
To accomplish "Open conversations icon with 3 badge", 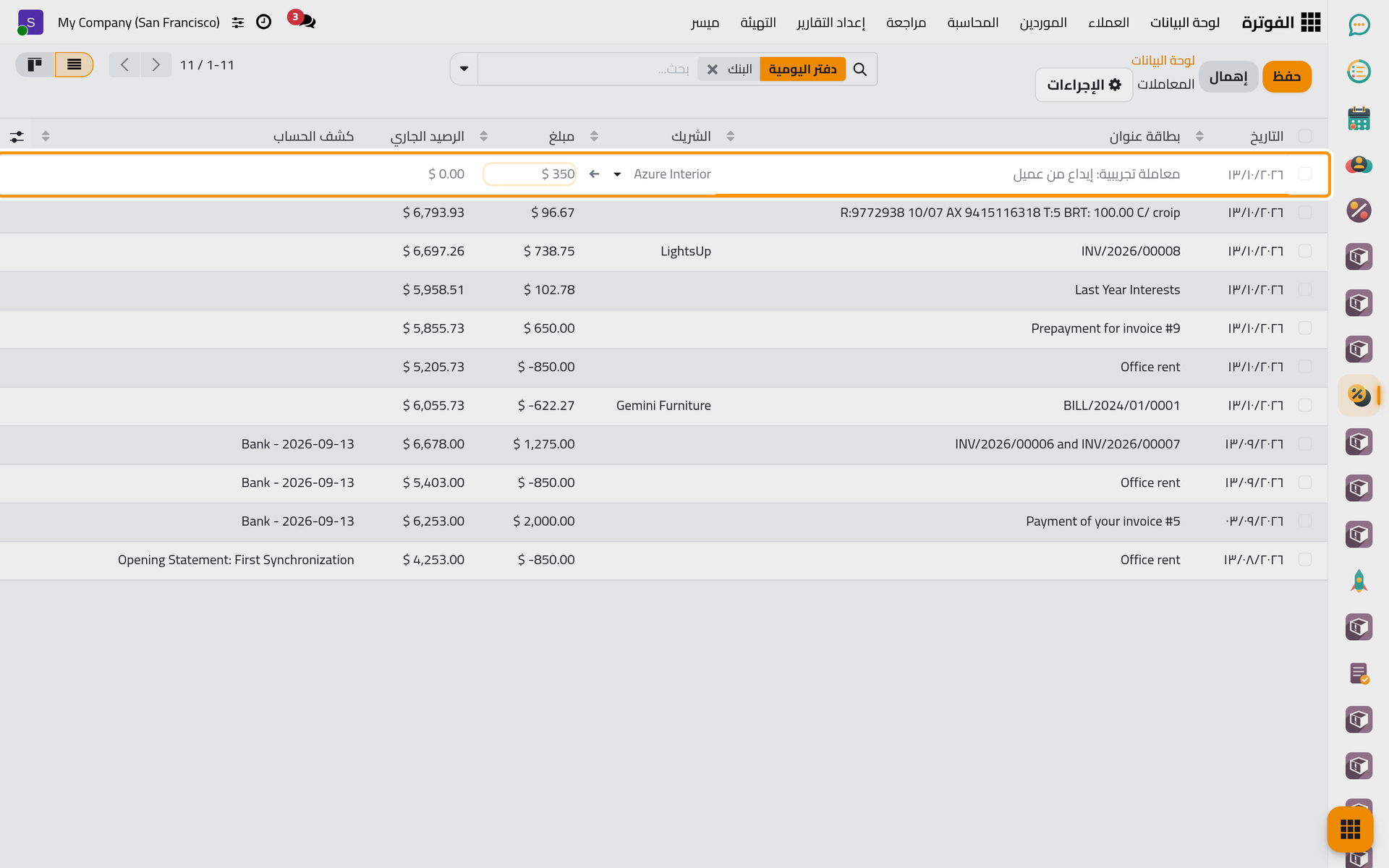I will pyautogui.click(x=302, y=20).
